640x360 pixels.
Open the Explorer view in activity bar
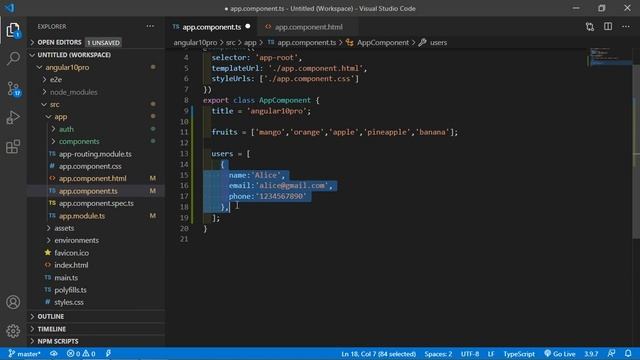click(x=13, y=30)
